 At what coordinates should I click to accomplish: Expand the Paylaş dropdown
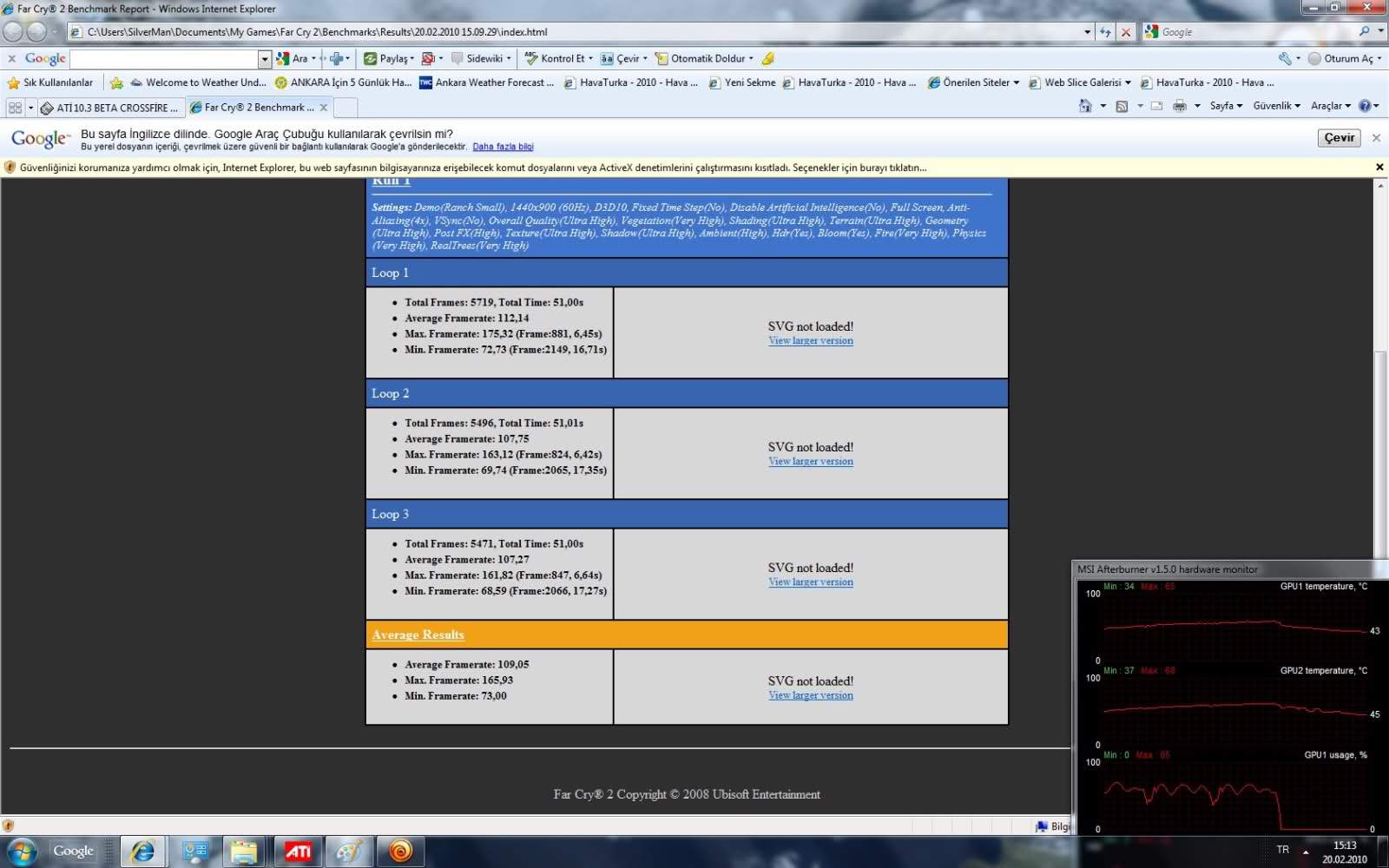pos(411,59)
